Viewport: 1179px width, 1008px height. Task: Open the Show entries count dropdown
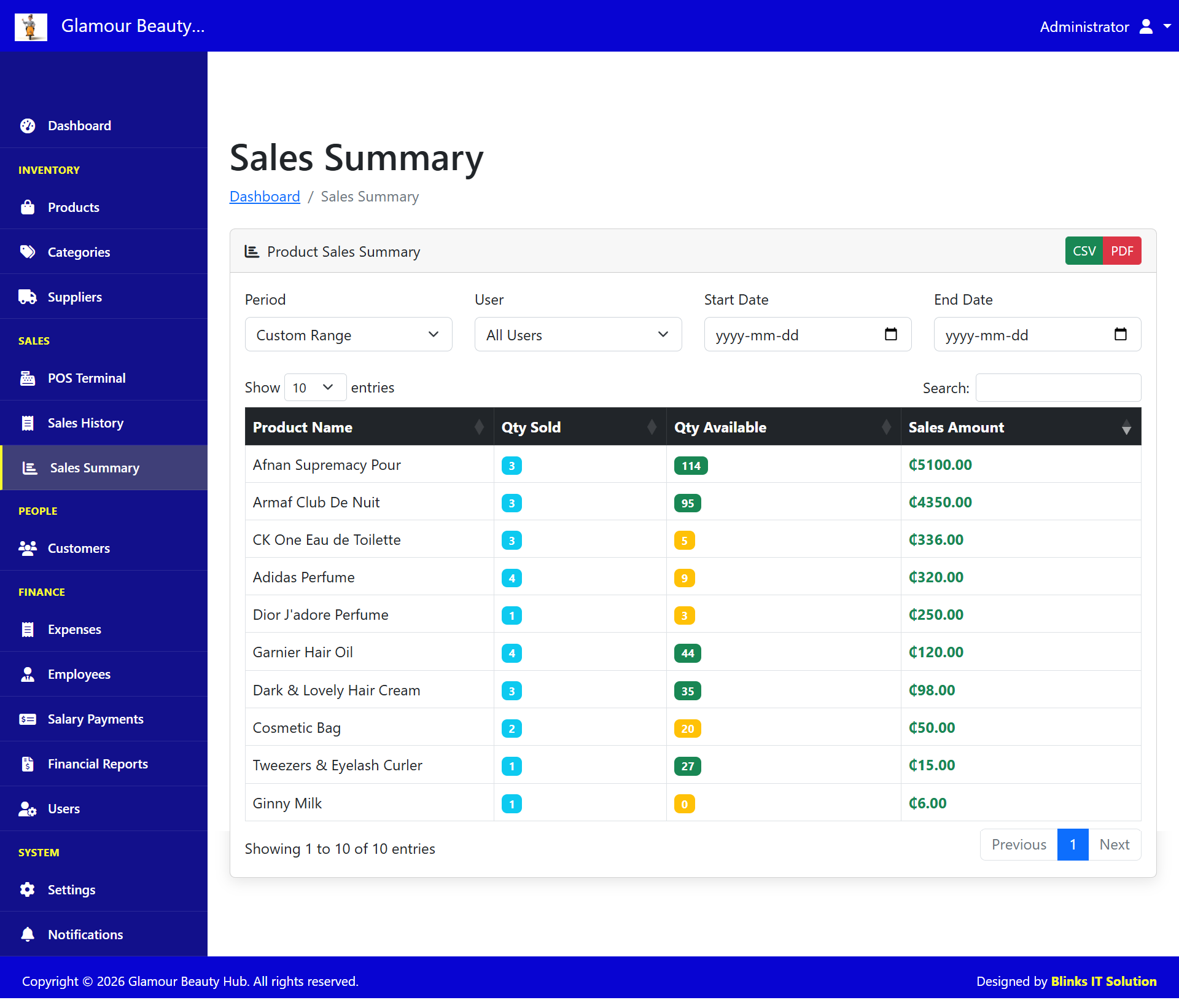(x=316, y=388)
